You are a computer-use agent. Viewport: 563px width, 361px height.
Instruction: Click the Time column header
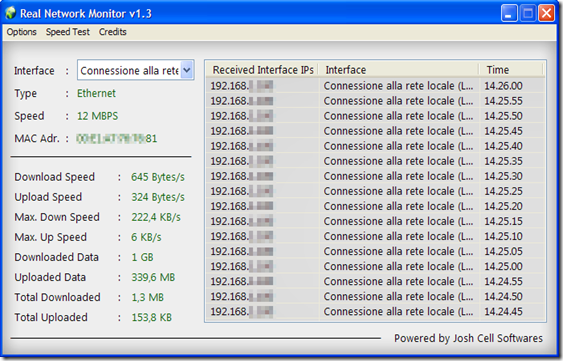[x=512, y=70]
